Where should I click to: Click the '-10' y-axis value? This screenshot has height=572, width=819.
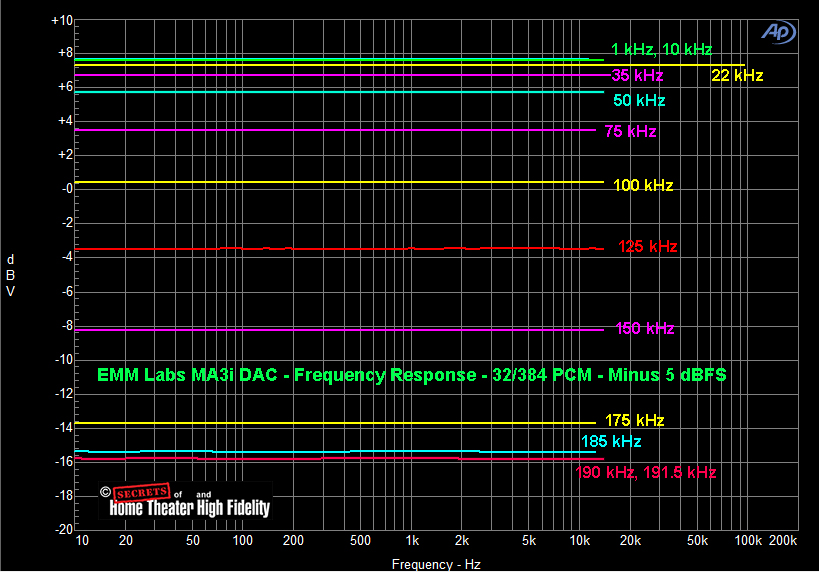click(x=64, y=360)
